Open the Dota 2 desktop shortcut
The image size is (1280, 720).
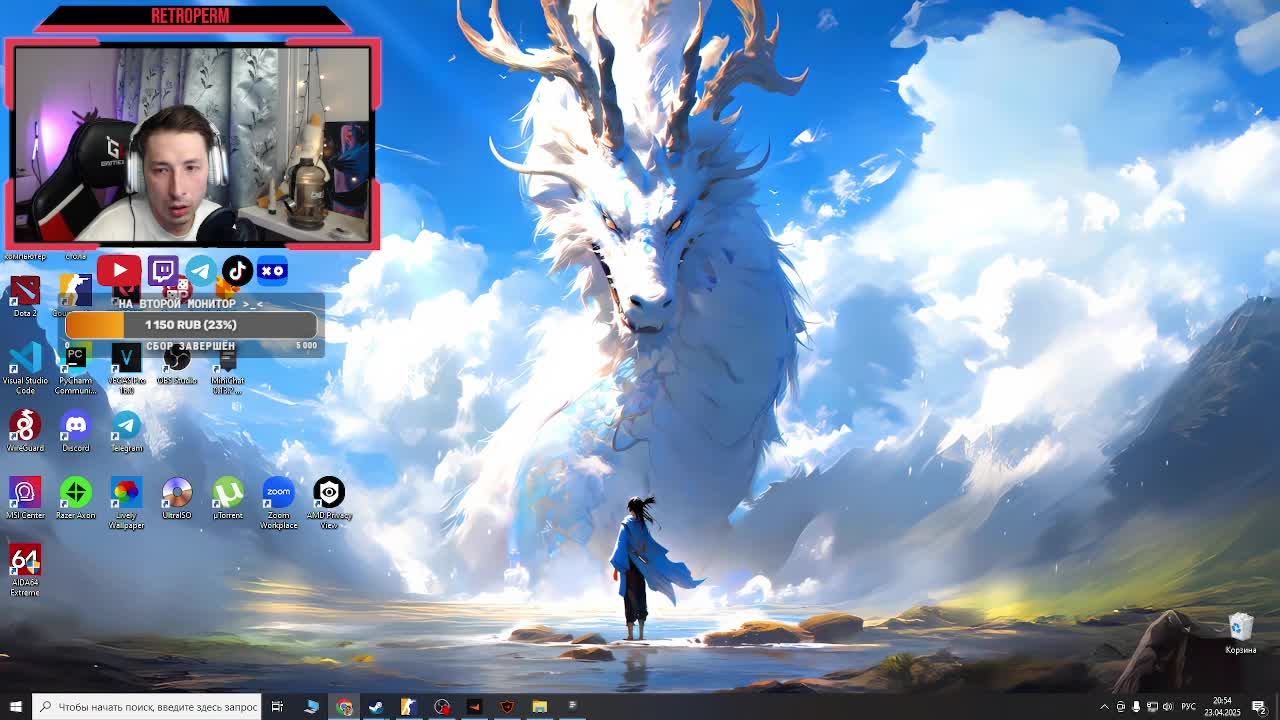25,296
